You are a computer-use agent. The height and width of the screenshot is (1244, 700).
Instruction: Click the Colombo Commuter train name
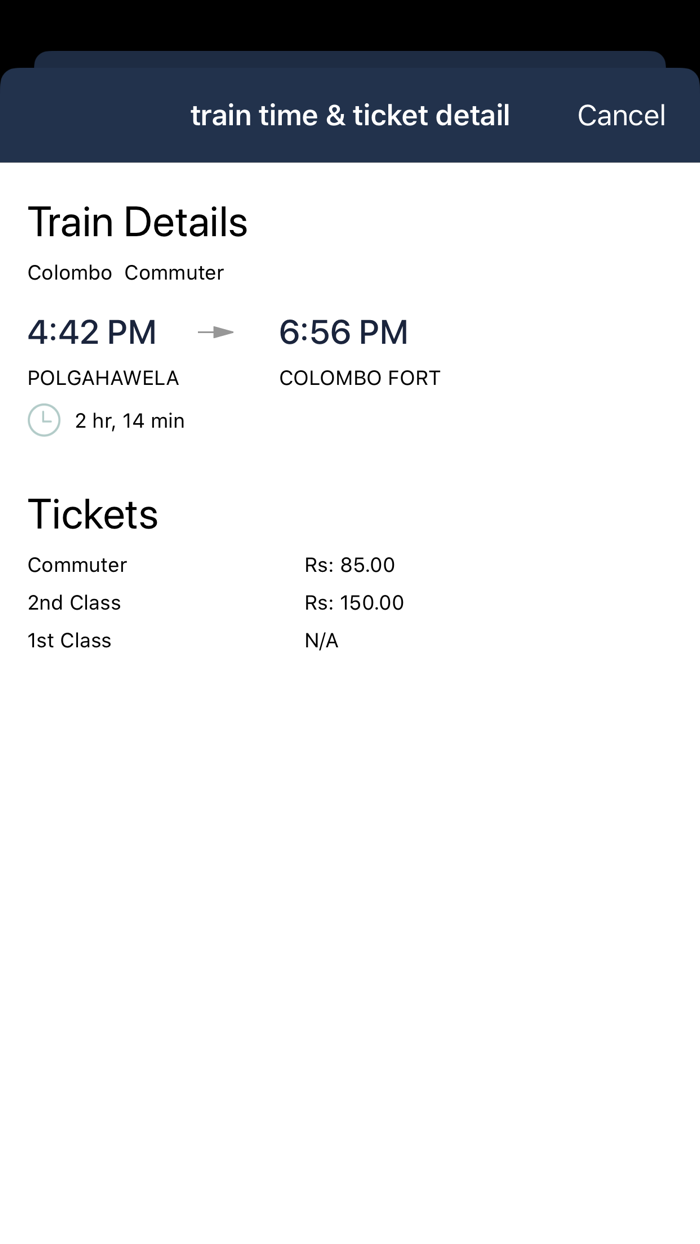pos(125,272)
